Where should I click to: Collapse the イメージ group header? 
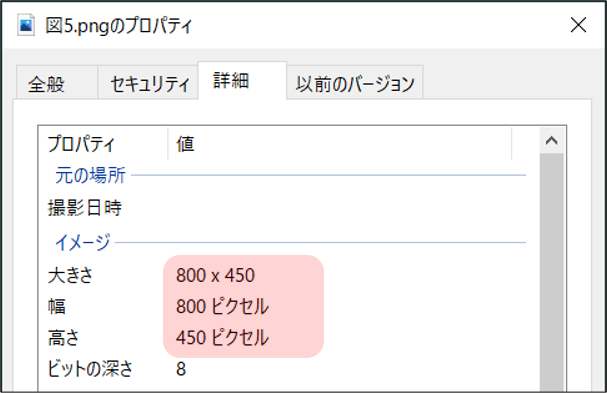[x=82, y=243]
